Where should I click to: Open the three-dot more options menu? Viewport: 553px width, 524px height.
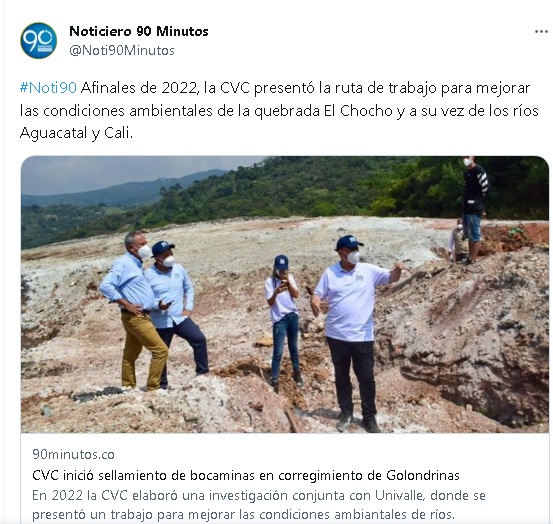[x=541, y=32]
